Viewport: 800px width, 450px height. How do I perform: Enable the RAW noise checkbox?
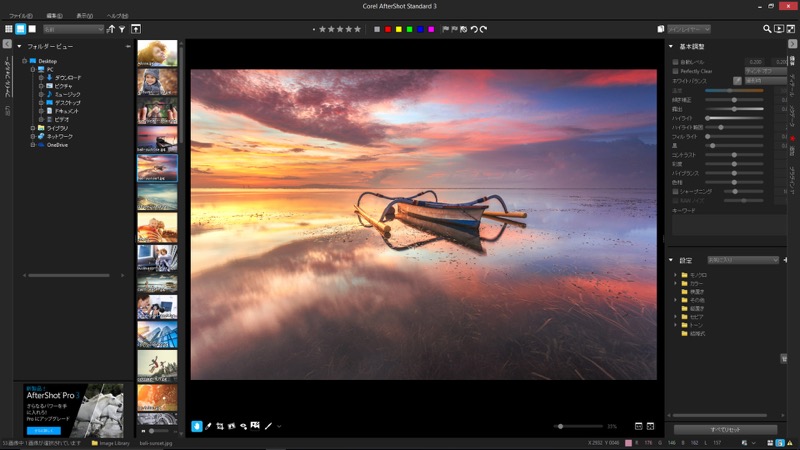(675, 201)
